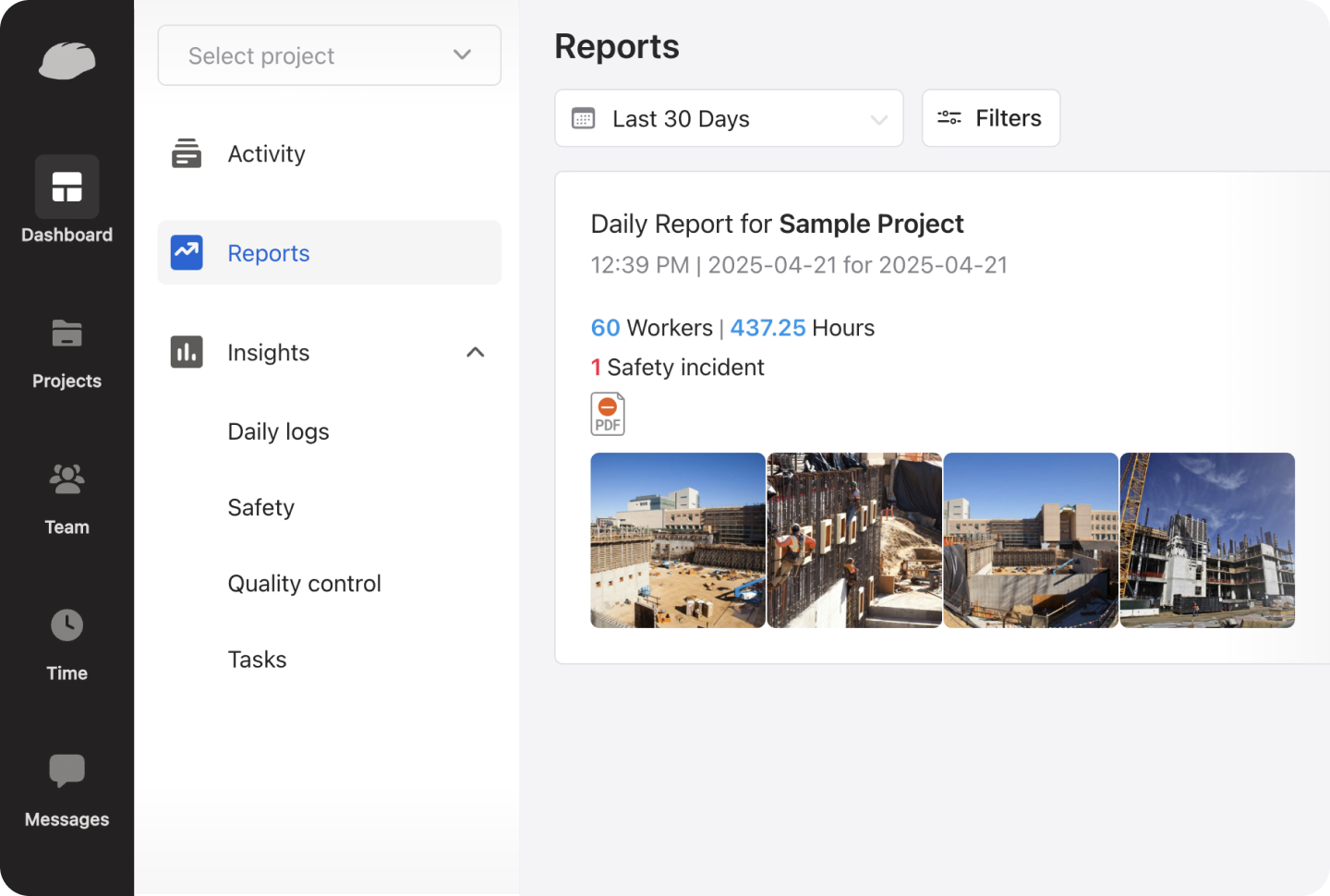Switch to the Safety section
The height and width of the screenshot is (896, 1330).
click(260, 507)
